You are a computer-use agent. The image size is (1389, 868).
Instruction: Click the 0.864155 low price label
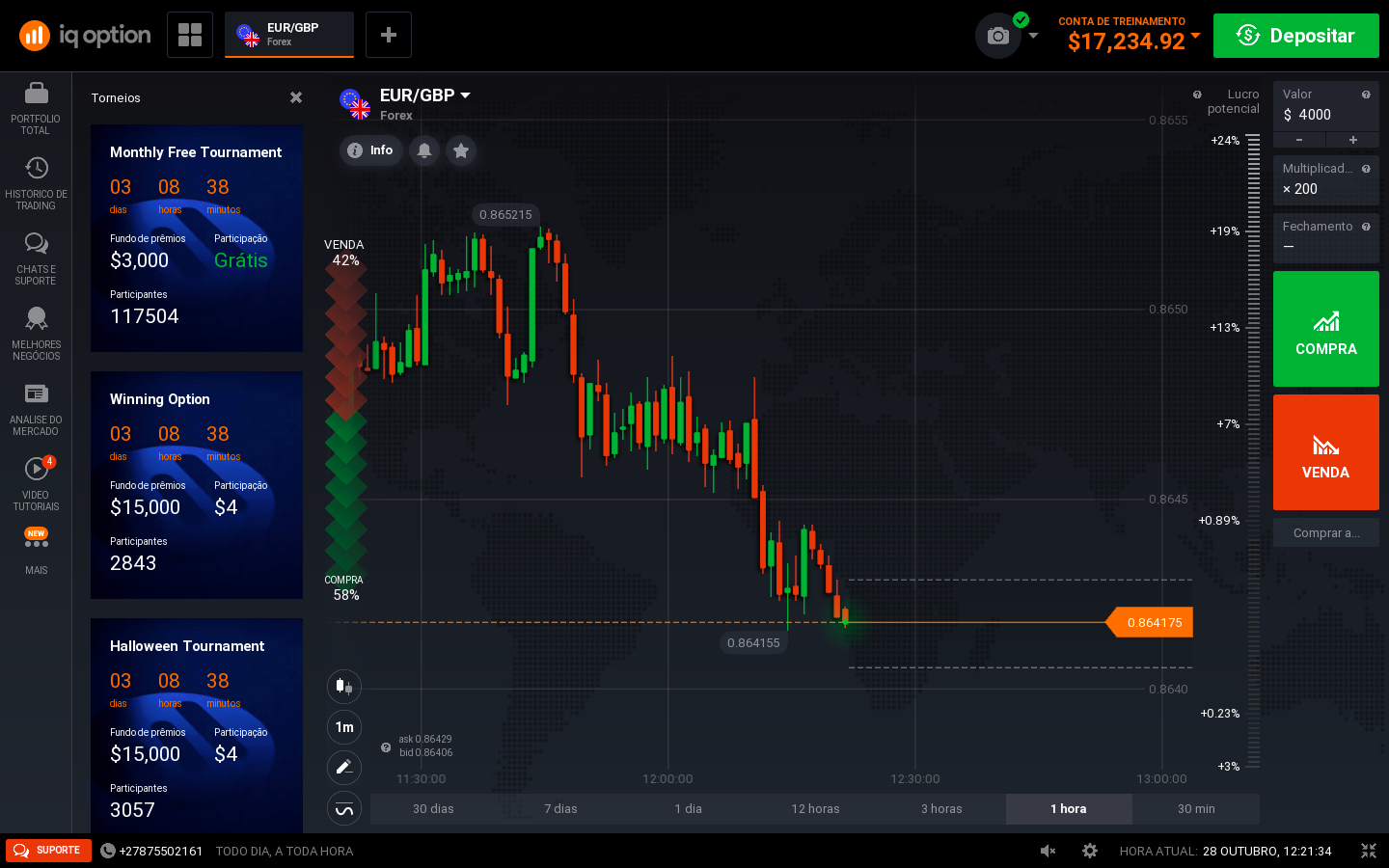click(753, 642)
